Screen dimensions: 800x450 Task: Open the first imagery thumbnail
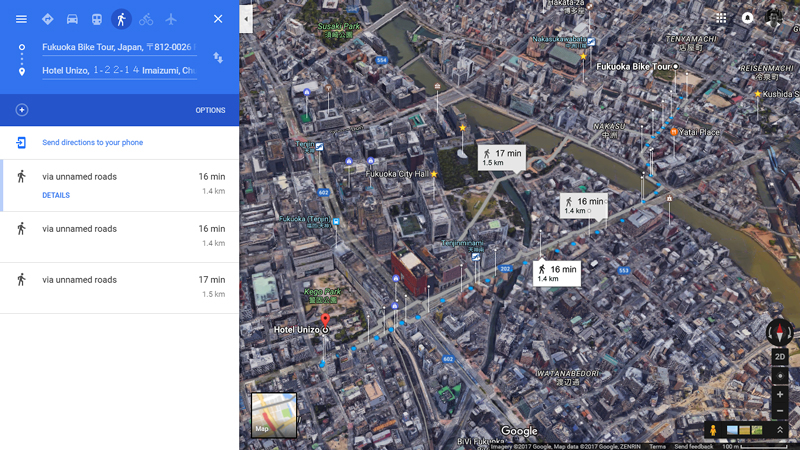[x=732, y=430]
